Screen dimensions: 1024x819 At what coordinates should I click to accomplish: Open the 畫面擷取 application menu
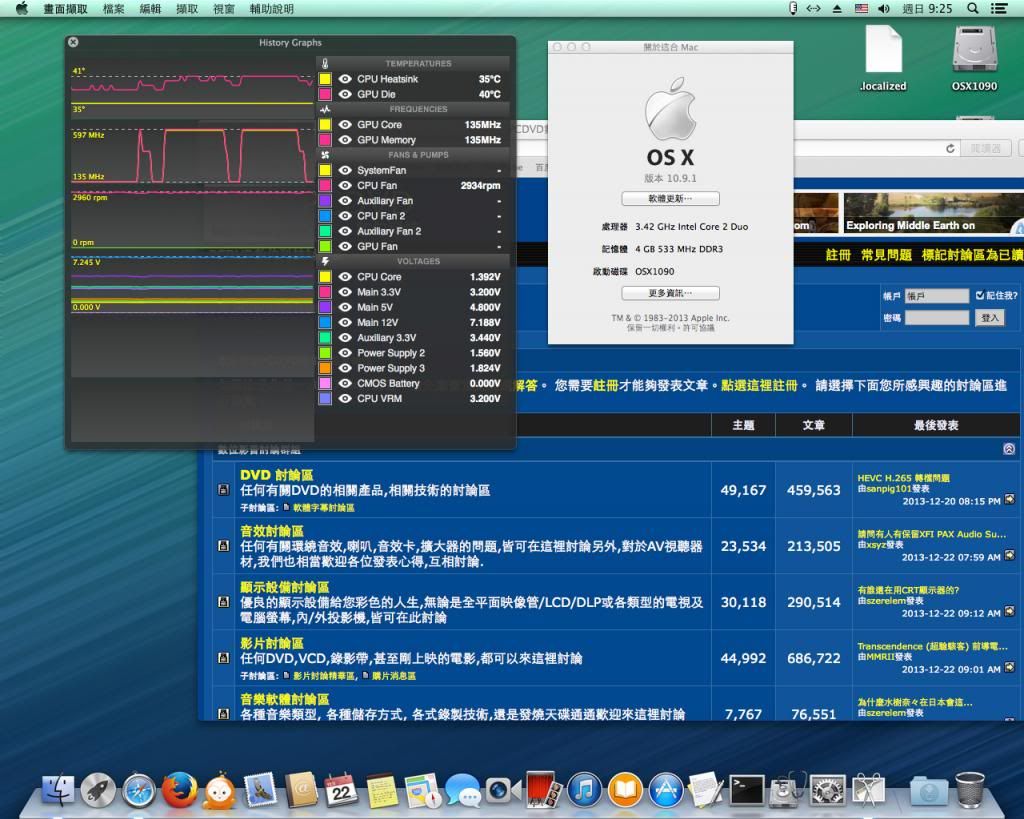pos(65,8)
